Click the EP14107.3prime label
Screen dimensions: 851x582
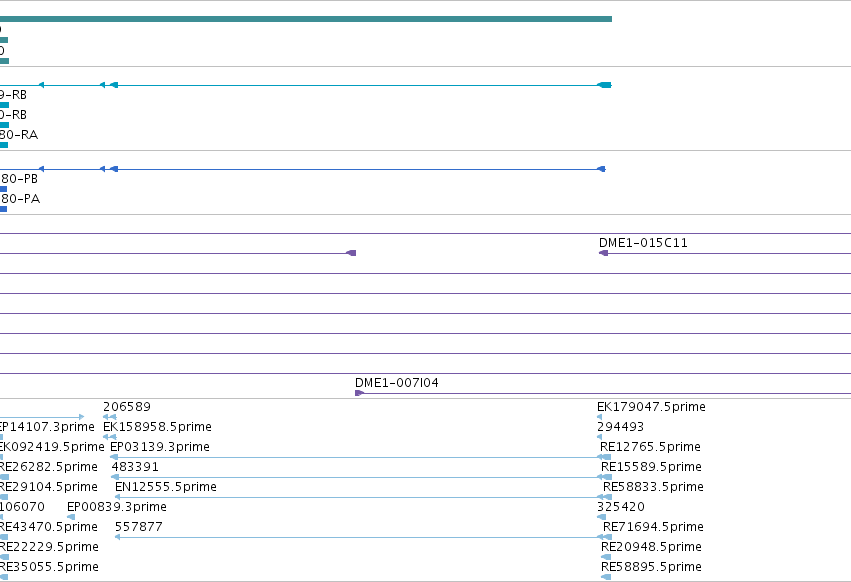point(47,427)
